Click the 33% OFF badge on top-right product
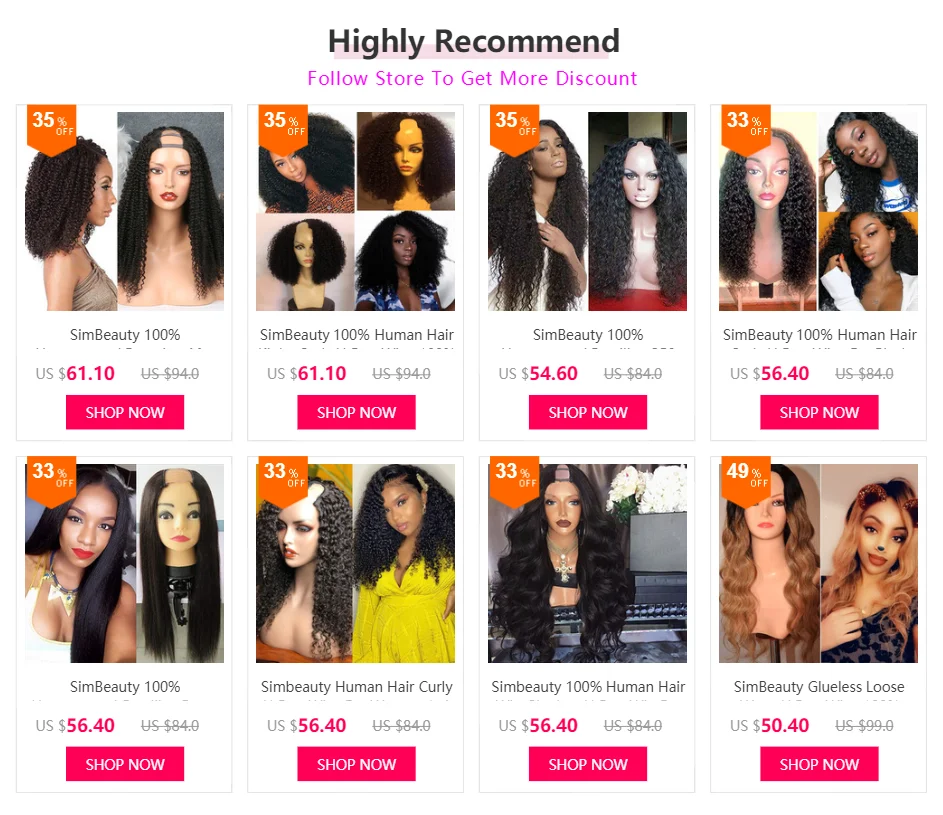The width and height of the screenshot is (943, 815). (746, 130)
